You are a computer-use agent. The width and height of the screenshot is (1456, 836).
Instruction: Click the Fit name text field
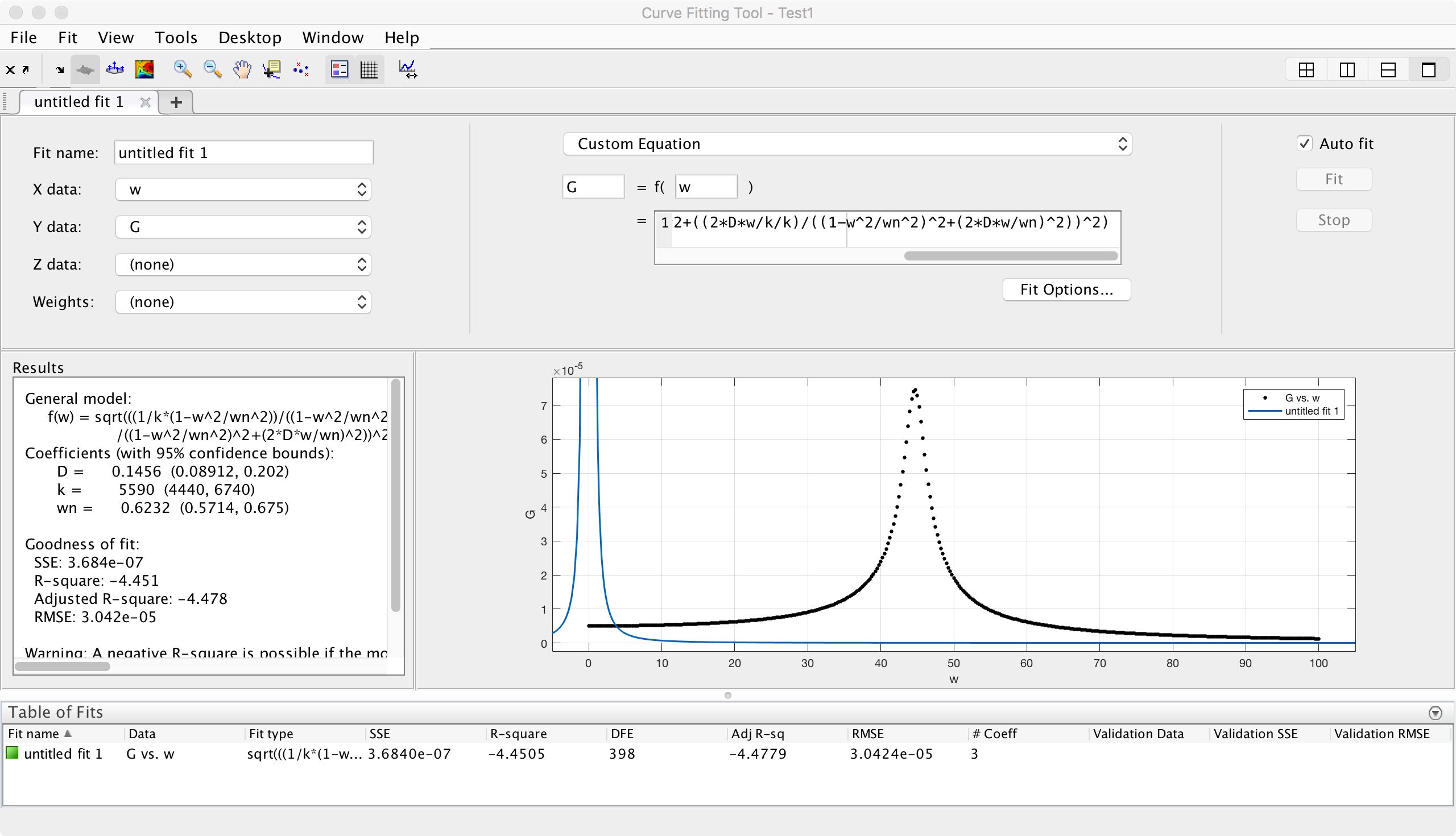click(243, 153)
